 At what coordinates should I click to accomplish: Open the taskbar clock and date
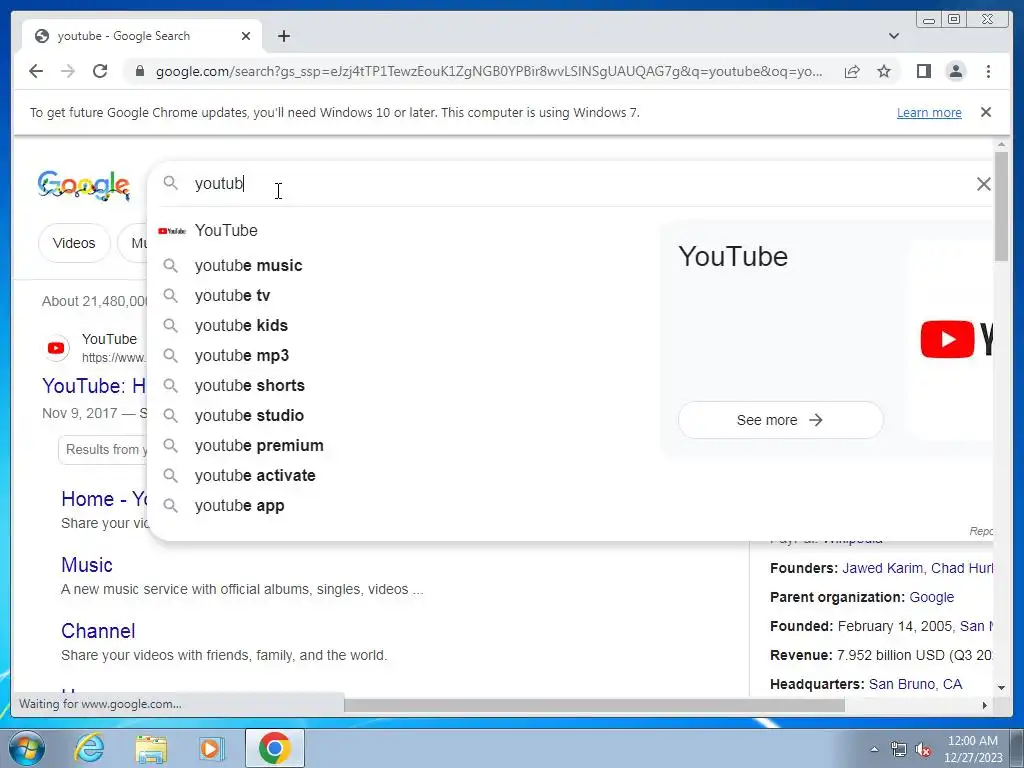(x=972, y=749)
